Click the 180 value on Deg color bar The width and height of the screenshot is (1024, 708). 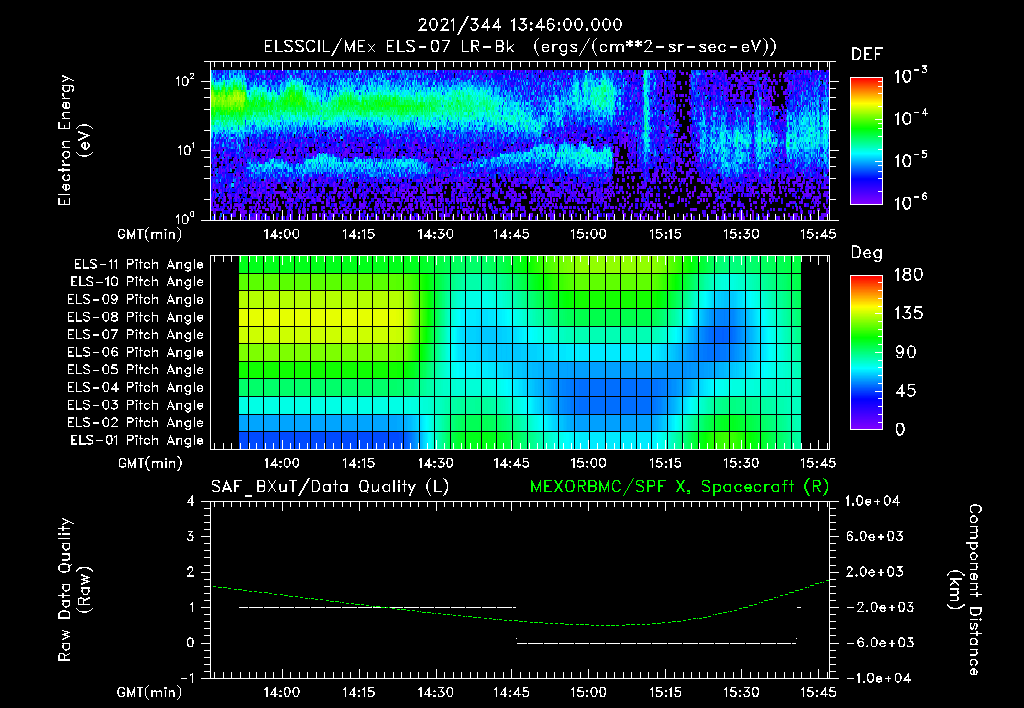[x=908, y=275]
